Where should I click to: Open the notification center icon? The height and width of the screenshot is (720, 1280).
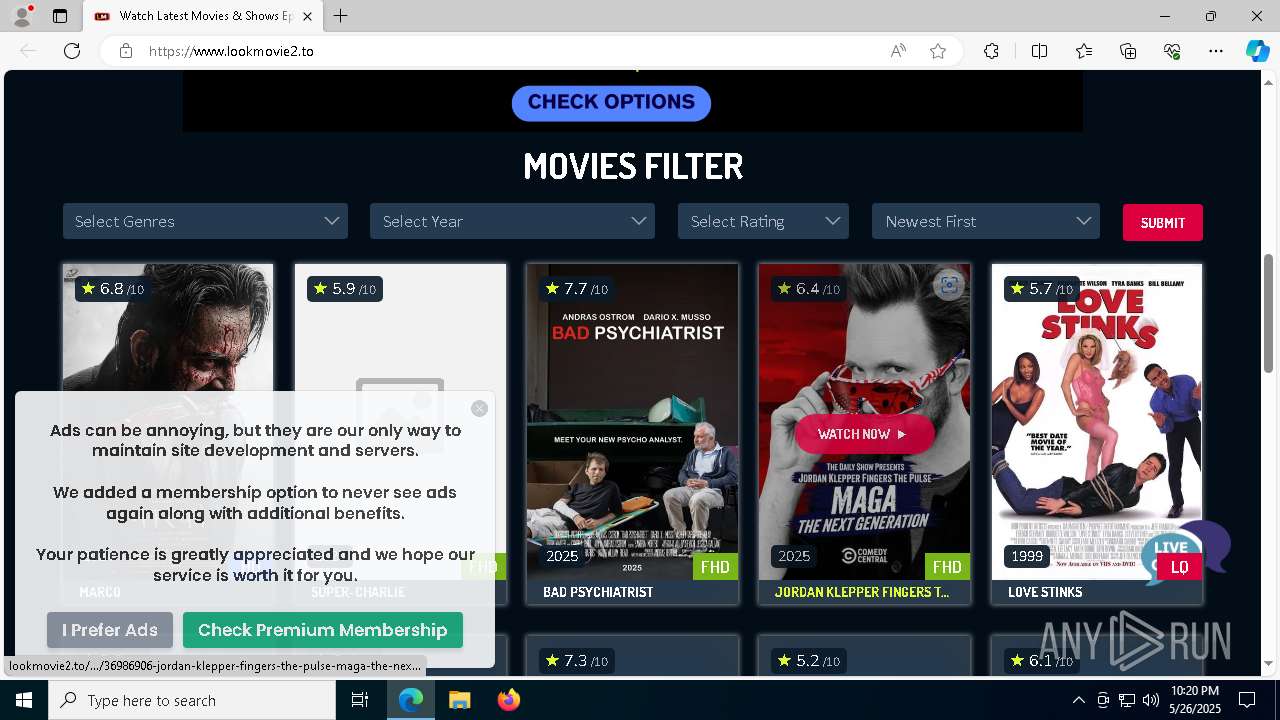click(x=1247, y=700)
